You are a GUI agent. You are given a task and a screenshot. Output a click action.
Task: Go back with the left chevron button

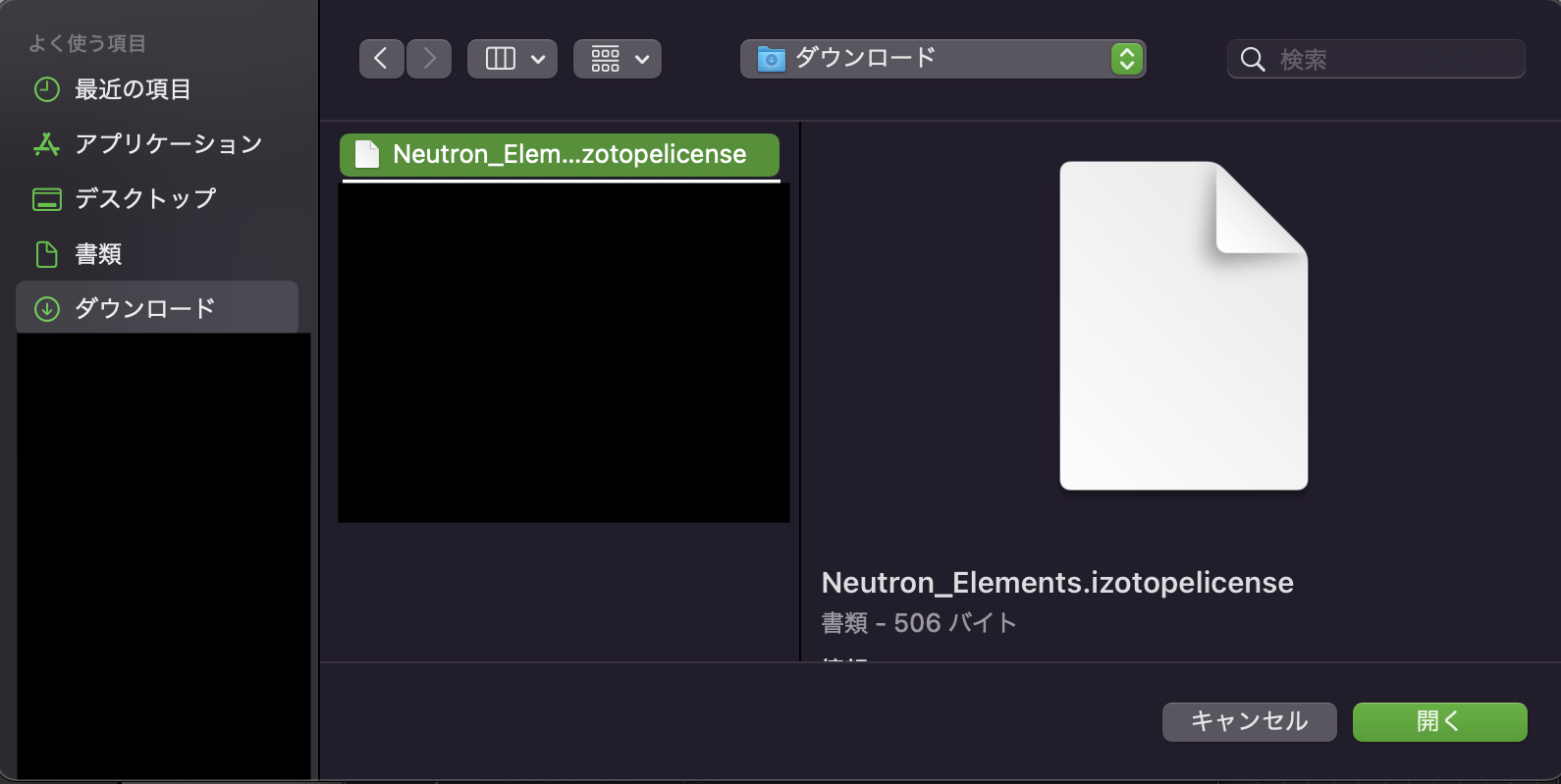pos(381,59)
